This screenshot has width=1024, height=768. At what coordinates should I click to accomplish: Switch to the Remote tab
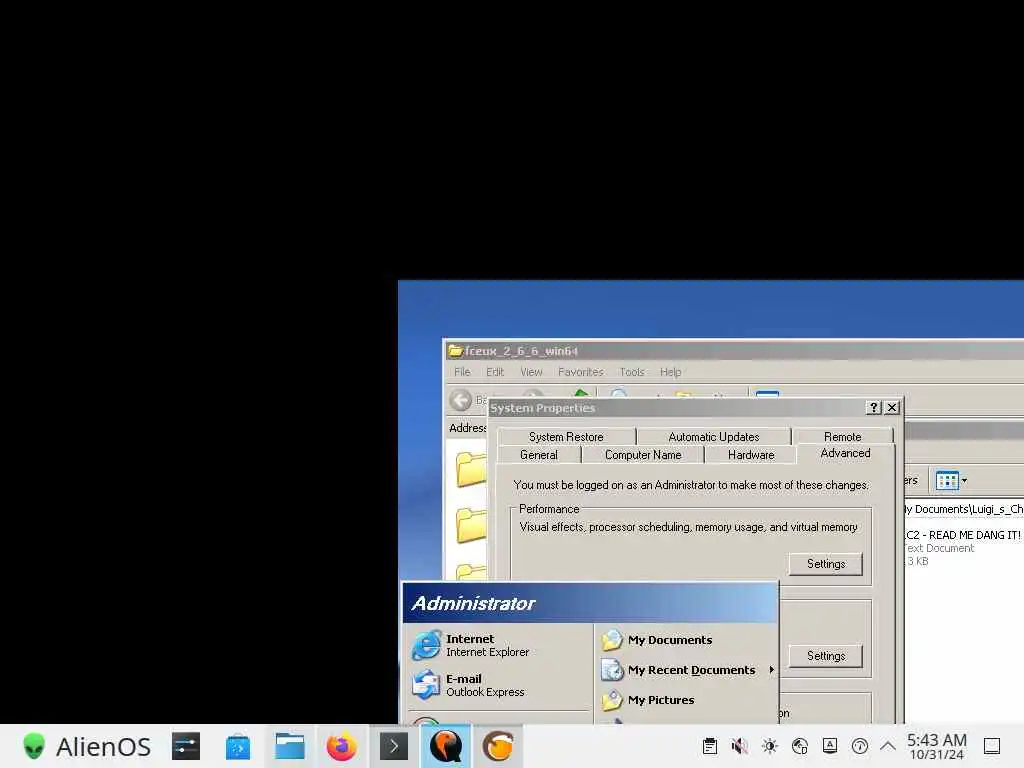tap(842, 436)
